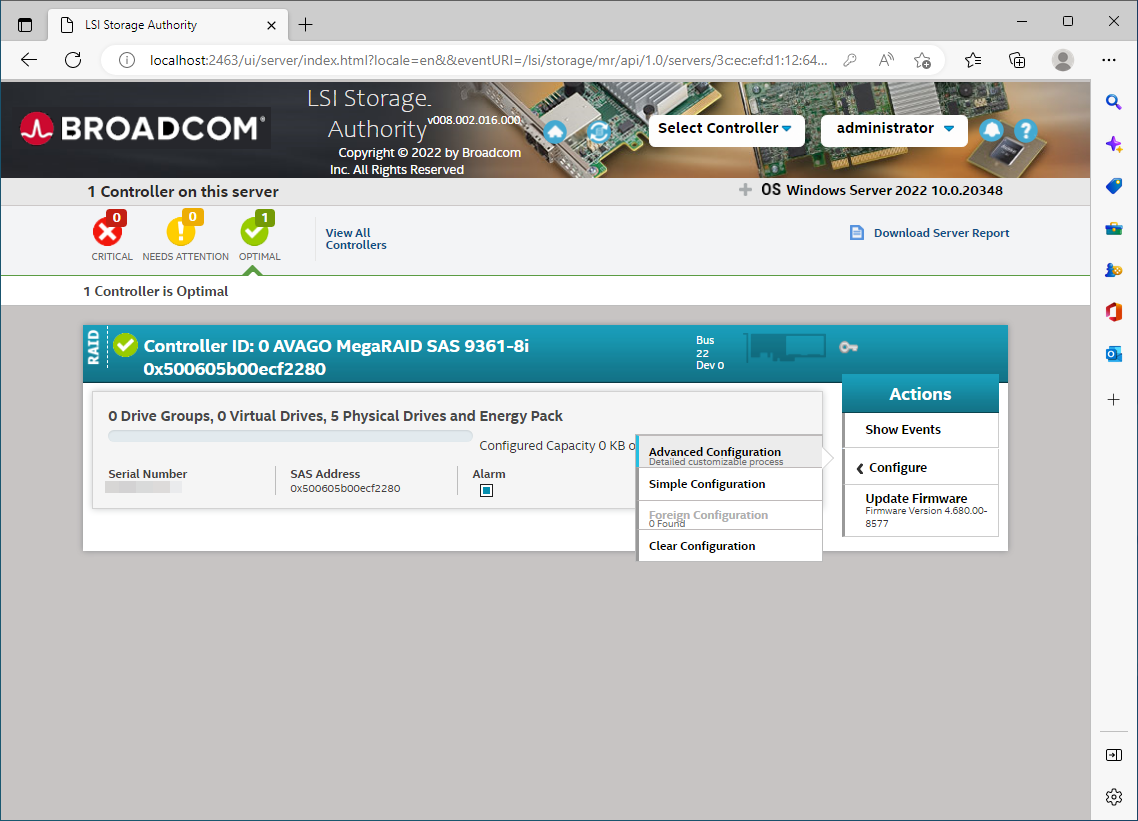Close the LSI Storage Authority tab
The width and height of the screenshot is (1138, 821).
(271, 25)
